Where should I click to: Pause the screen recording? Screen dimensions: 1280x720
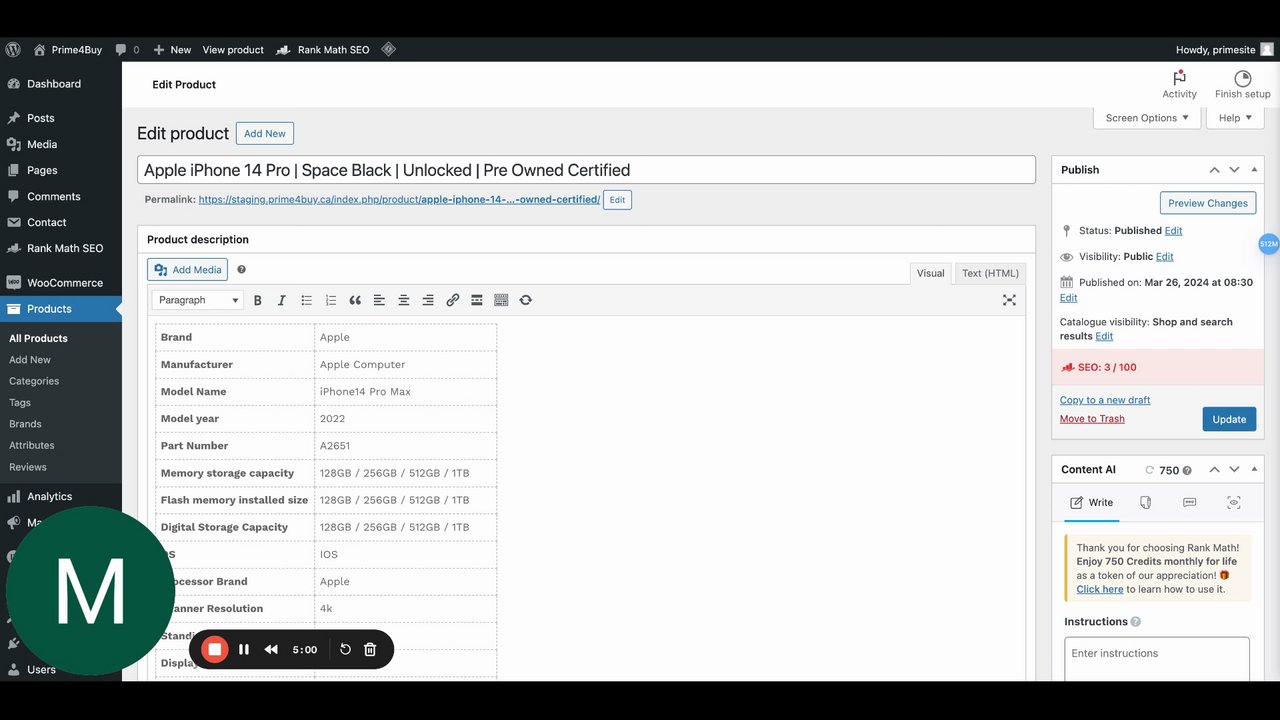point(244,649)
